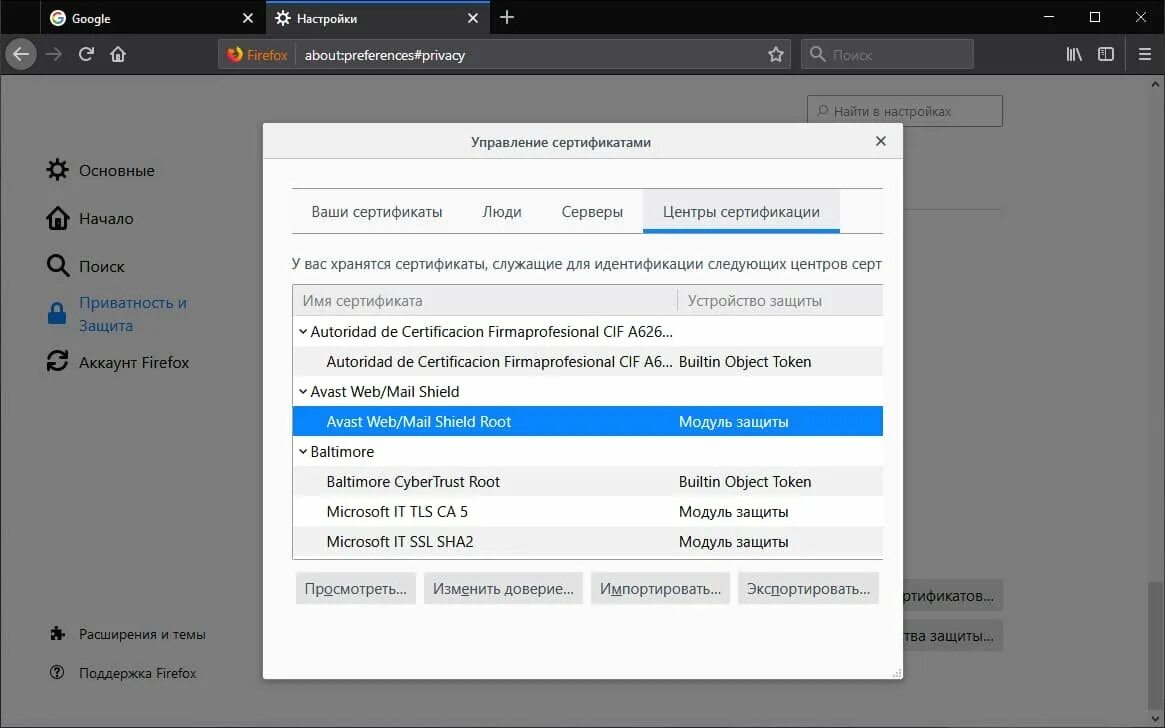This screenshot has height=728, width=1165.
Task: Open Аккаунт Firefox sync section
Action: click(x=117, y=362)
